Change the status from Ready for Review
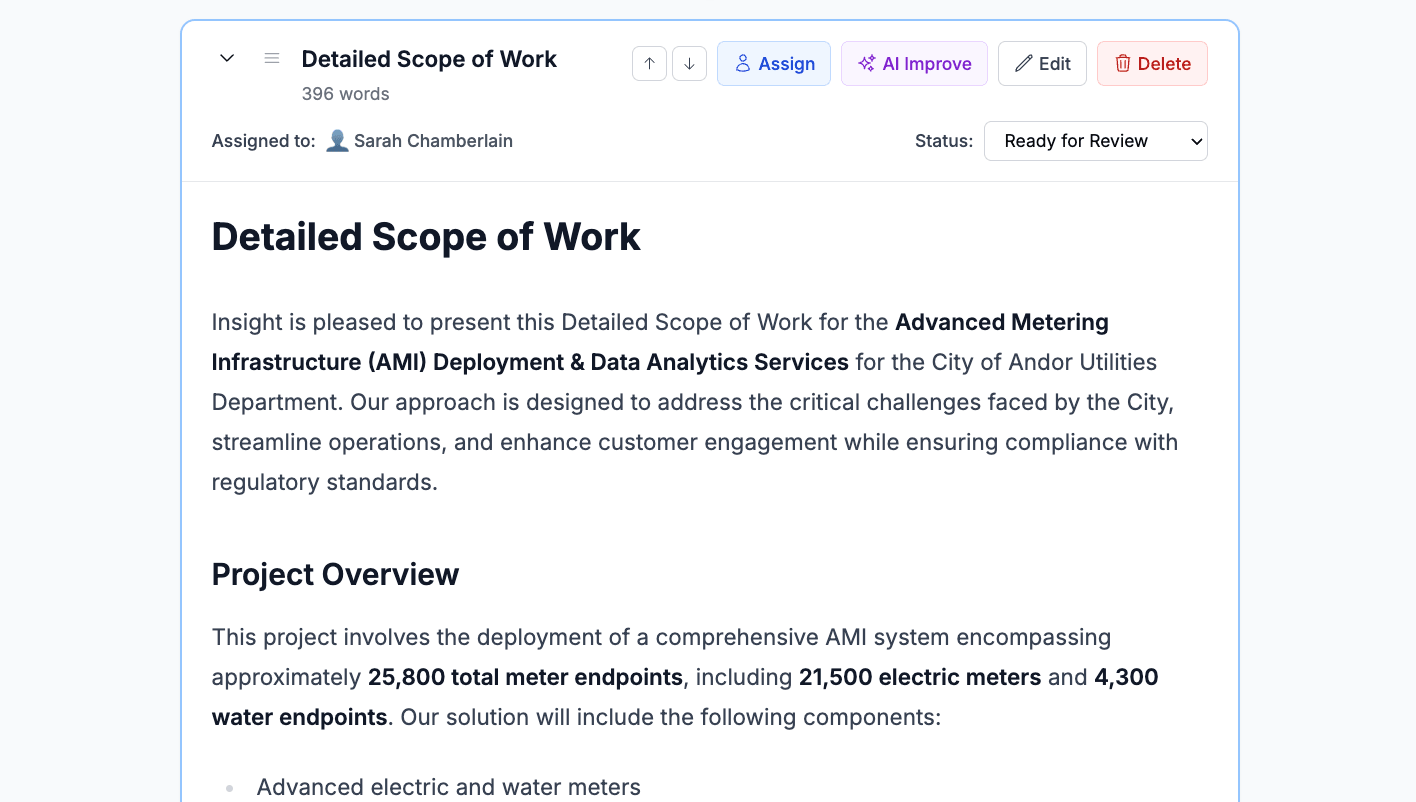The image size is (1416, 802). [1095, 141]
